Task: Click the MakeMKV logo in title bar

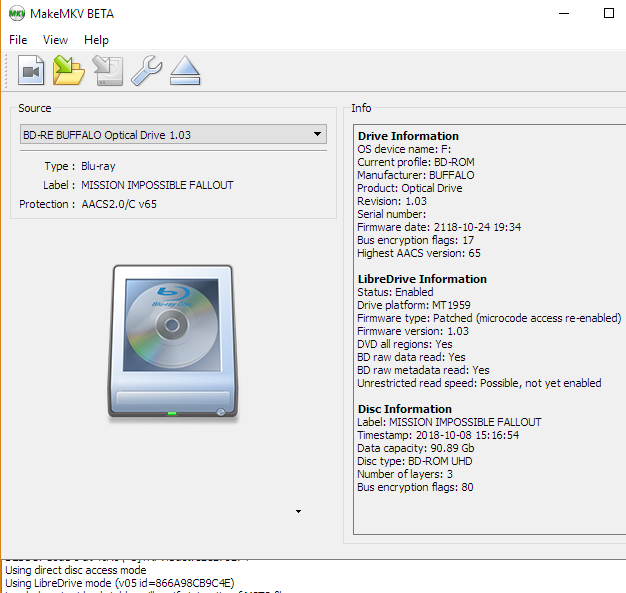Action: tap(17, 14)
